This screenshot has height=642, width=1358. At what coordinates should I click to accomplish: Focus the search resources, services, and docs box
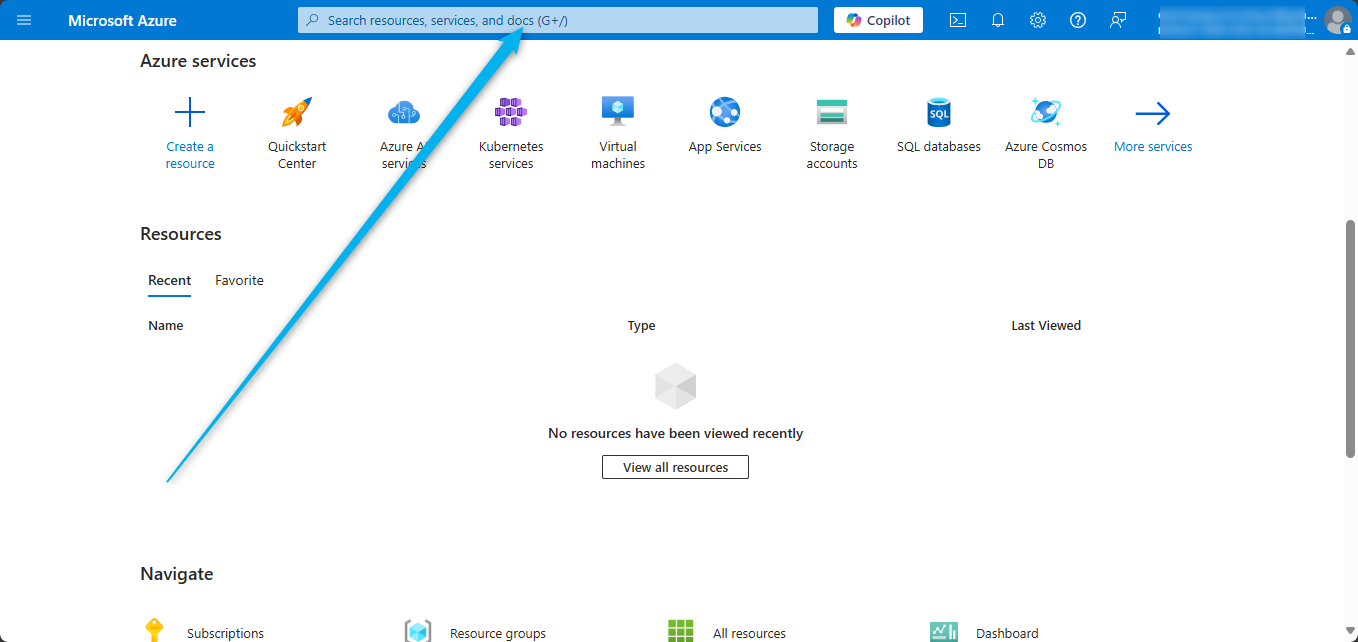pos(558,20)
